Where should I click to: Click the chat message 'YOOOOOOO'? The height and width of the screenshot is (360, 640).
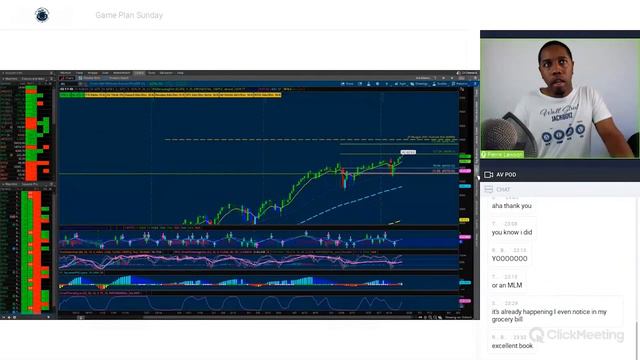pos(509,259)
